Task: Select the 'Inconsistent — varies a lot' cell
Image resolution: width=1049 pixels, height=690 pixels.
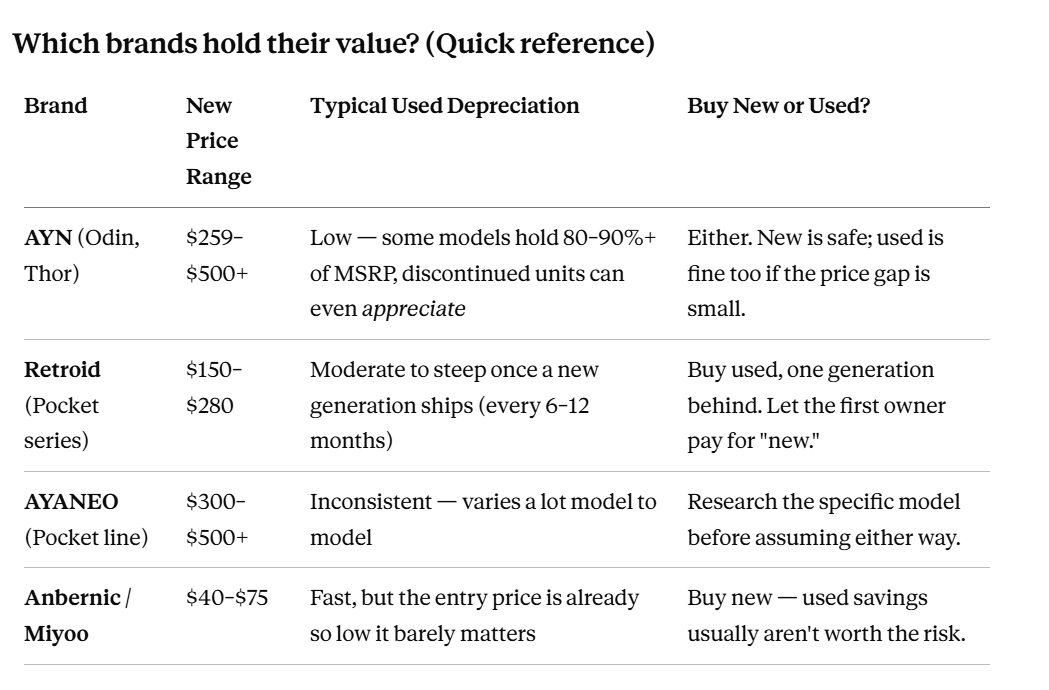Action: pyautogui.click(x=483, y=519)
